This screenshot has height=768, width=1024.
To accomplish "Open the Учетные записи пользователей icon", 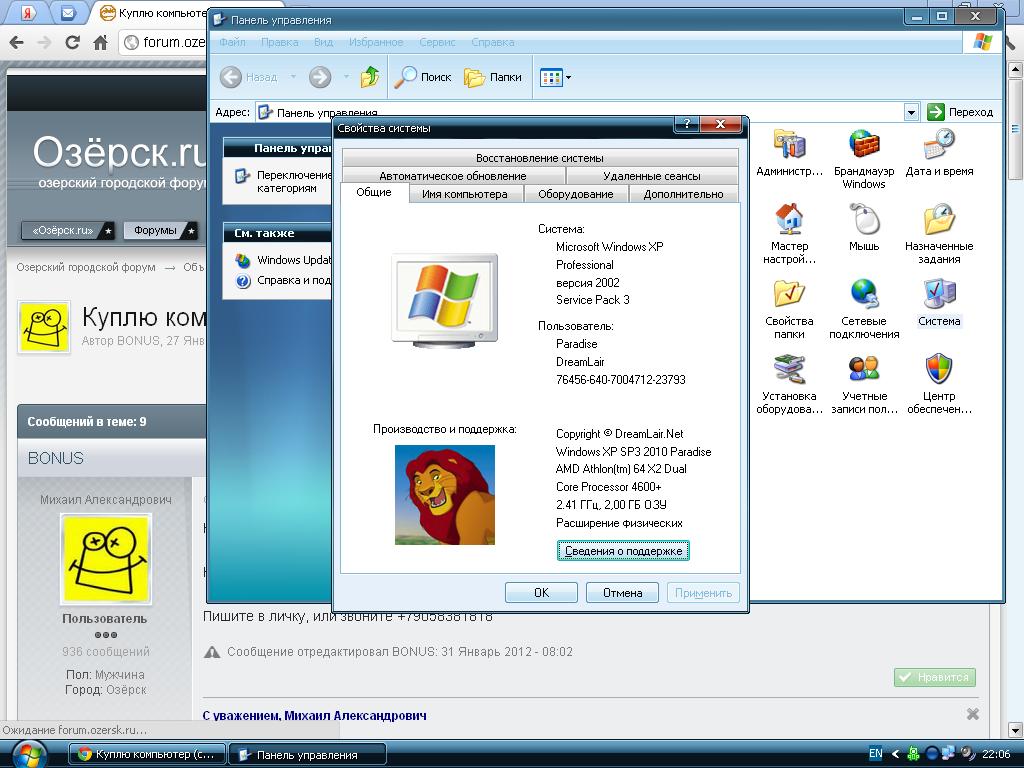I will (x=863, y=383).
